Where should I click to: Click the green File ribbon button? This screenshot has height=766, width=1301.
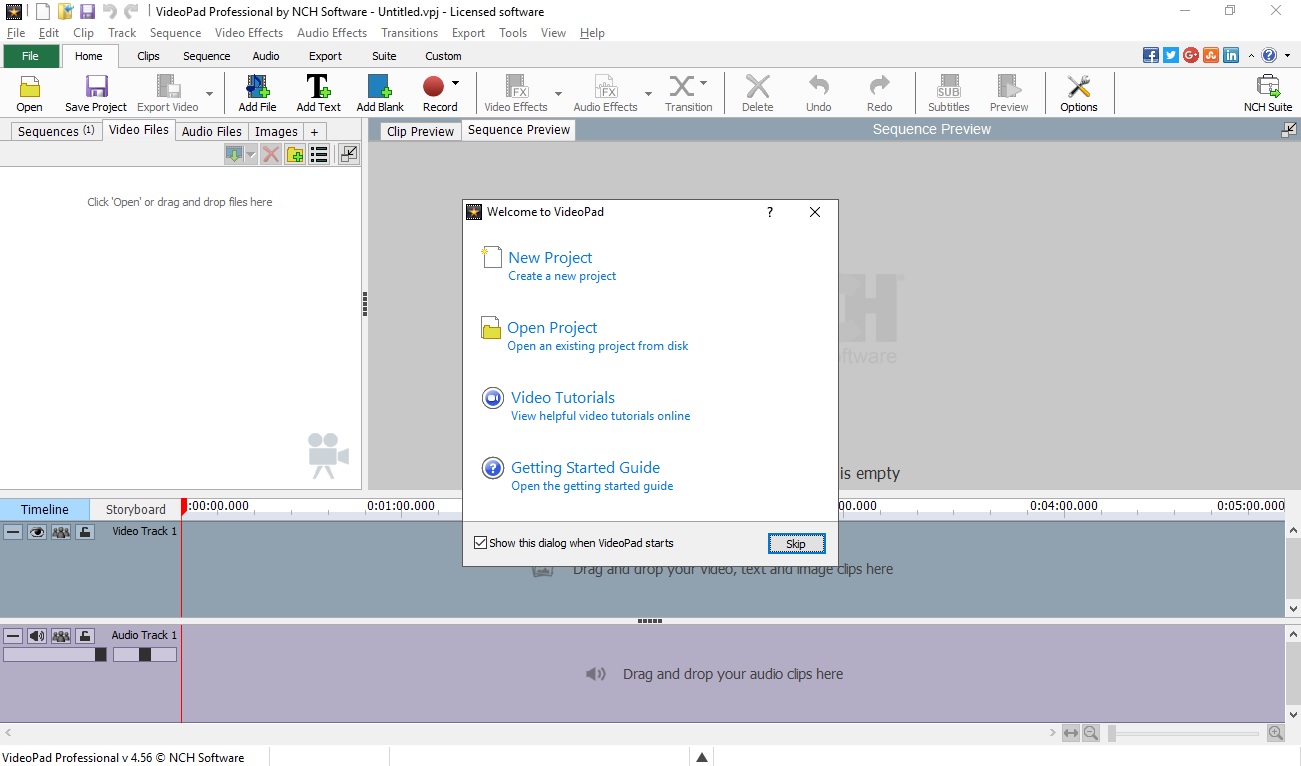(x=30, y=56)
